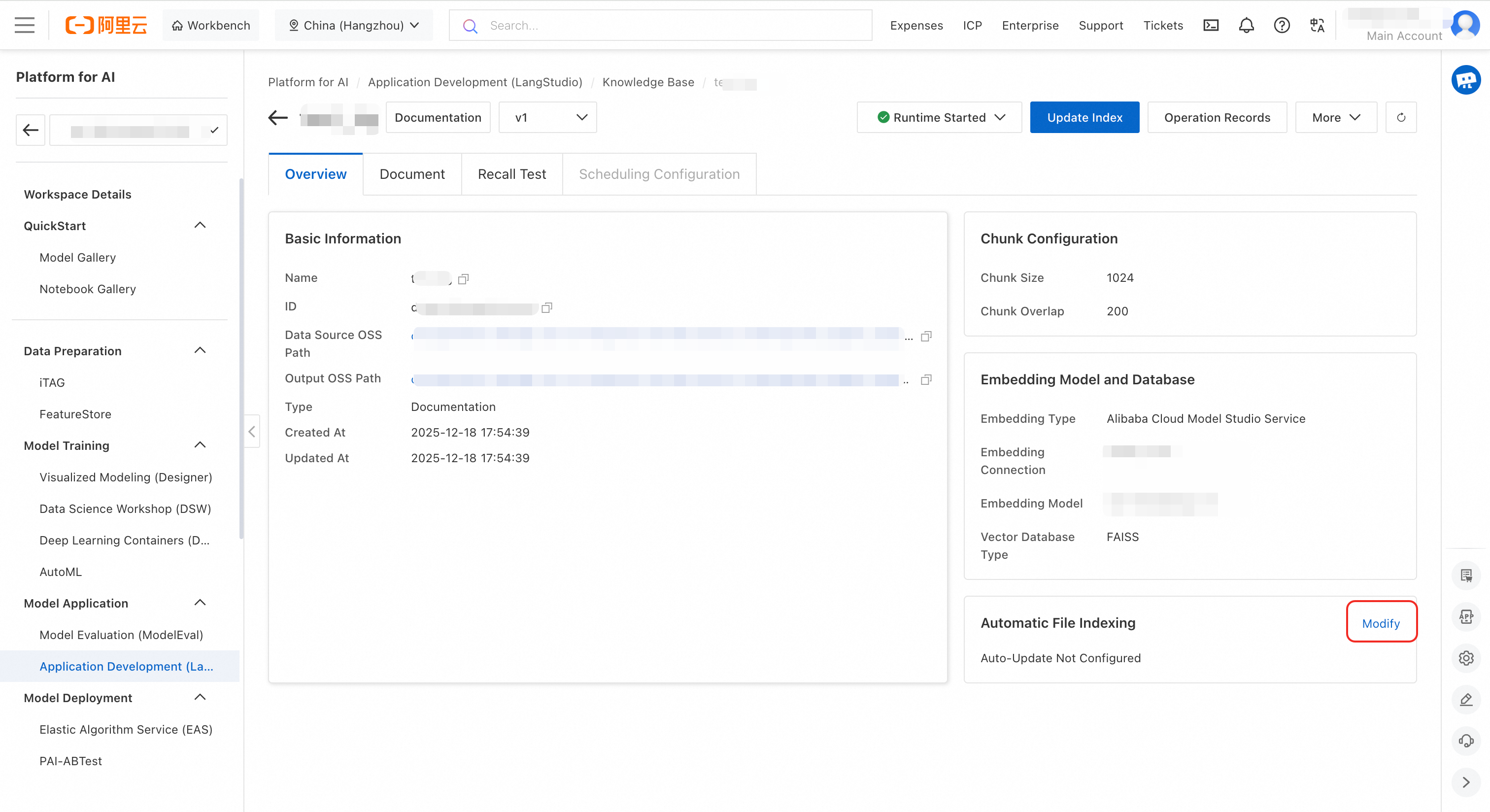Open the v1 version dropdown
The height and width of the screenshot is (812, 1490).
click(x=547, y=117)
